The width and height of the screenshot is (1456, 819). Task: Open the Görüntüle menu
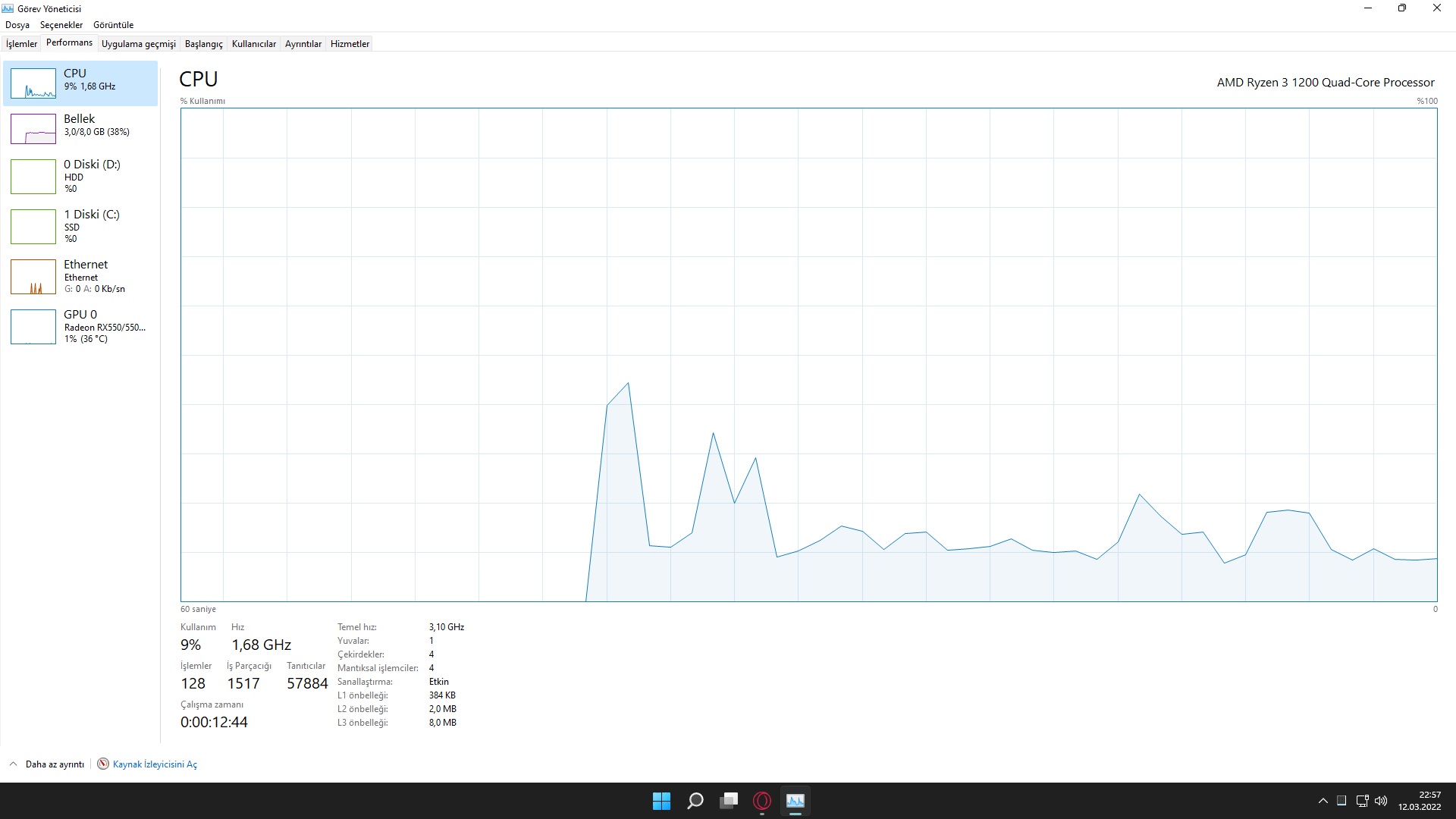click(x=113, y=25)
